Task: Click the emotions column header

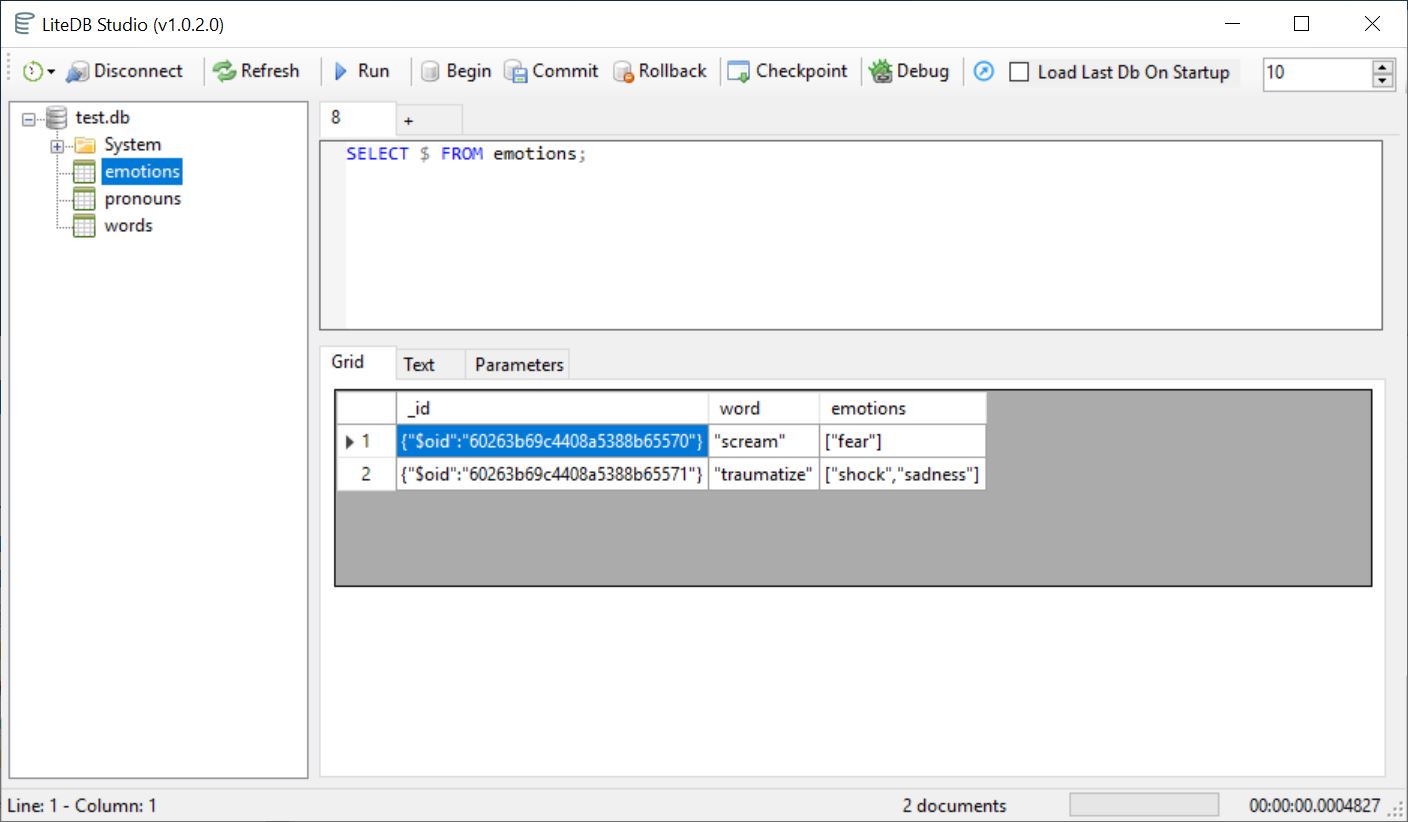Action: tap(903, 408)
